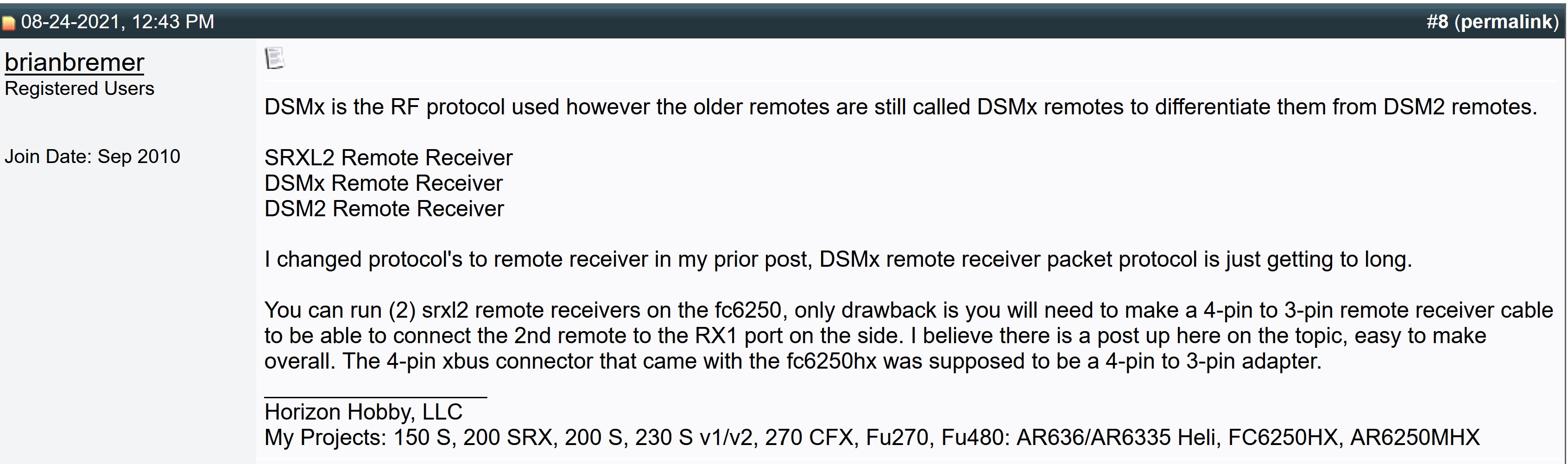This screenshot has width=1568, height=464.
Task: Click the signature separator line
Action: (375, 397)
